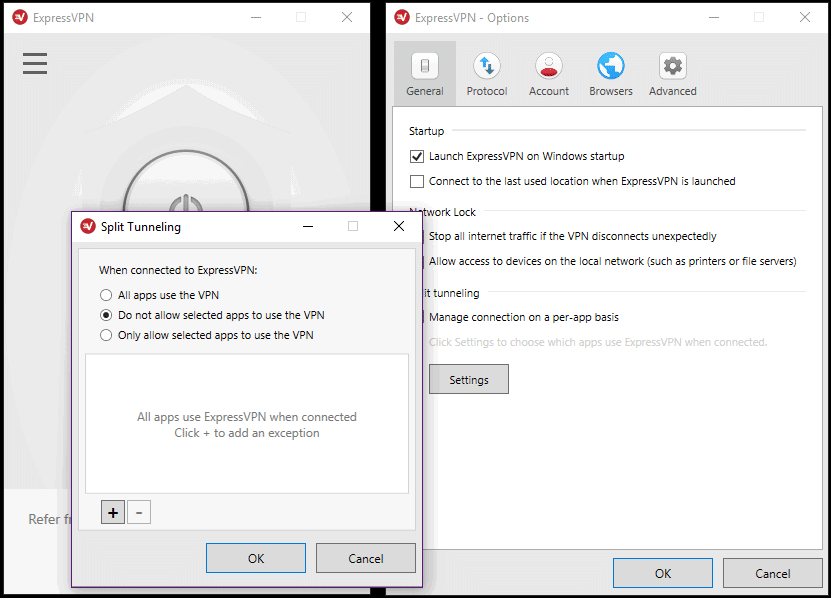This screenshot has height=598, width=831.
Task: Minimize the ExpressVPN Options window
Action: point(714,17)
